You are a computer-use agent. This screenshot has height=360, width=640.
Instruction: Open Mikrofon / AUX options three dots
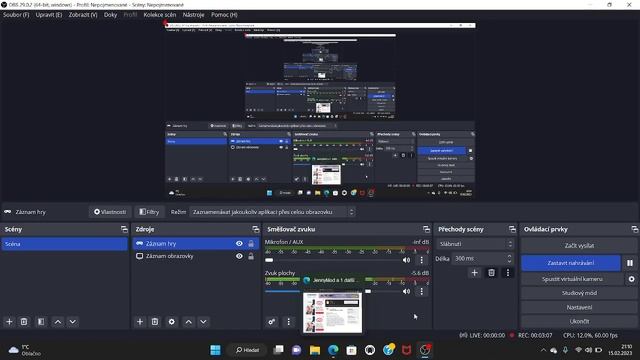pos(422,260)
